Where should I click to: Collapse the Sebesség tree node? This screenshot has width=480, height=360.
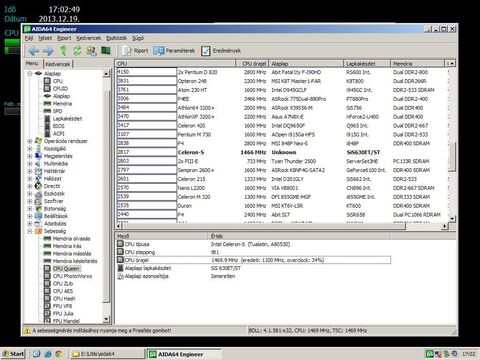tap(30, 231)
